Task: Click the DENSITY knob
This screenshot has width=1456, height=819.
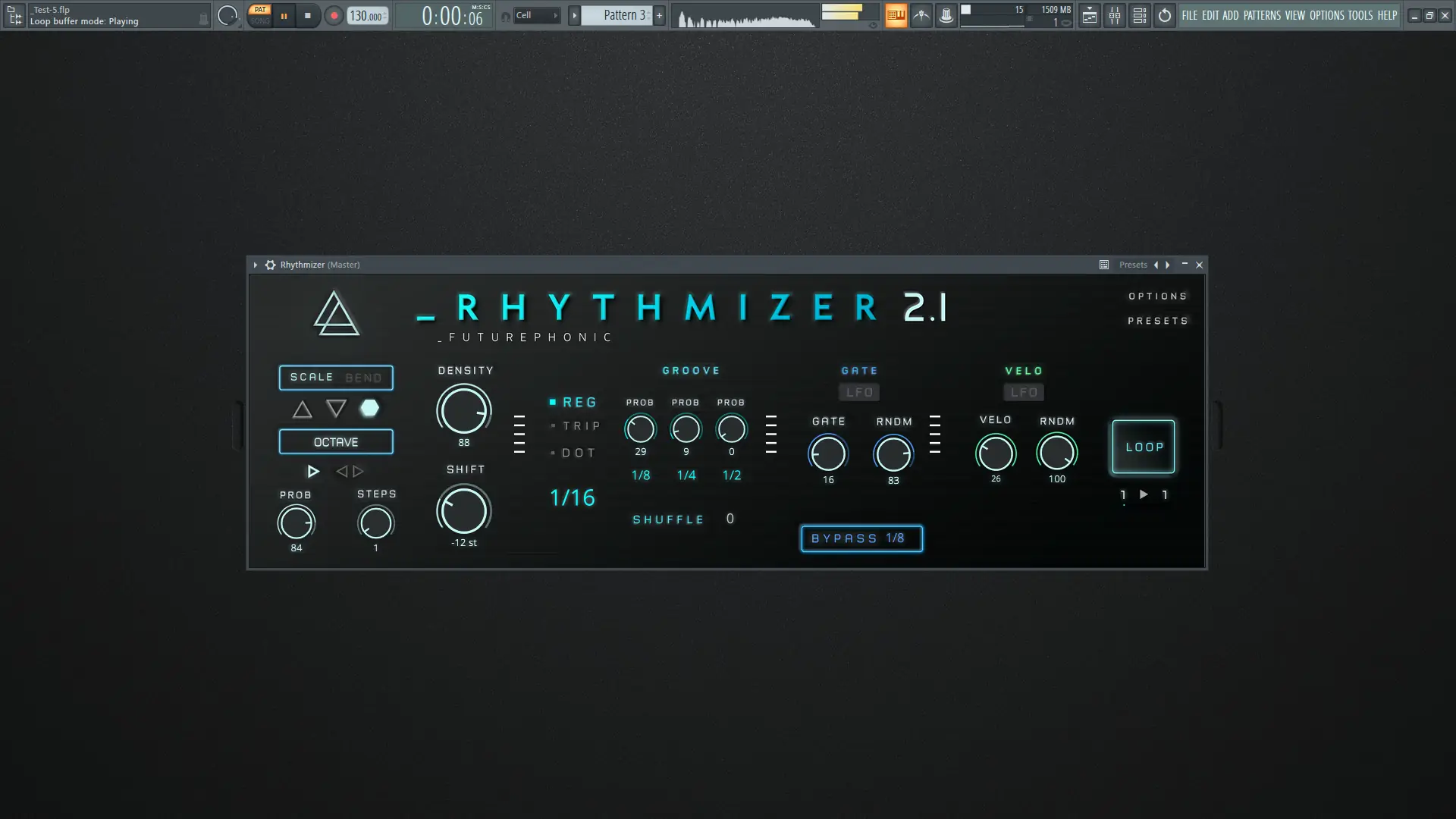Action: 463,409
